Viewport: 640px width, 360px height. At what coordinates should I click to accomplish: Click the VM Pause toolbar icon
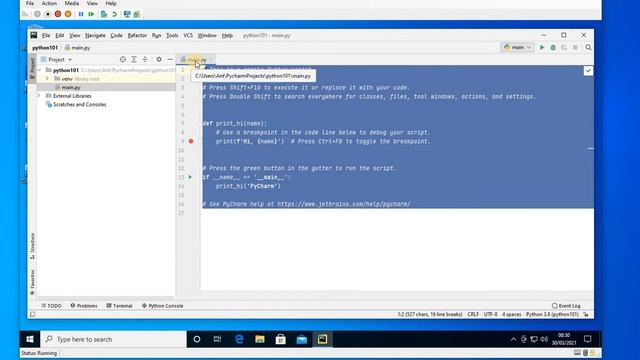pyautogui.click(x=81, y=14)
